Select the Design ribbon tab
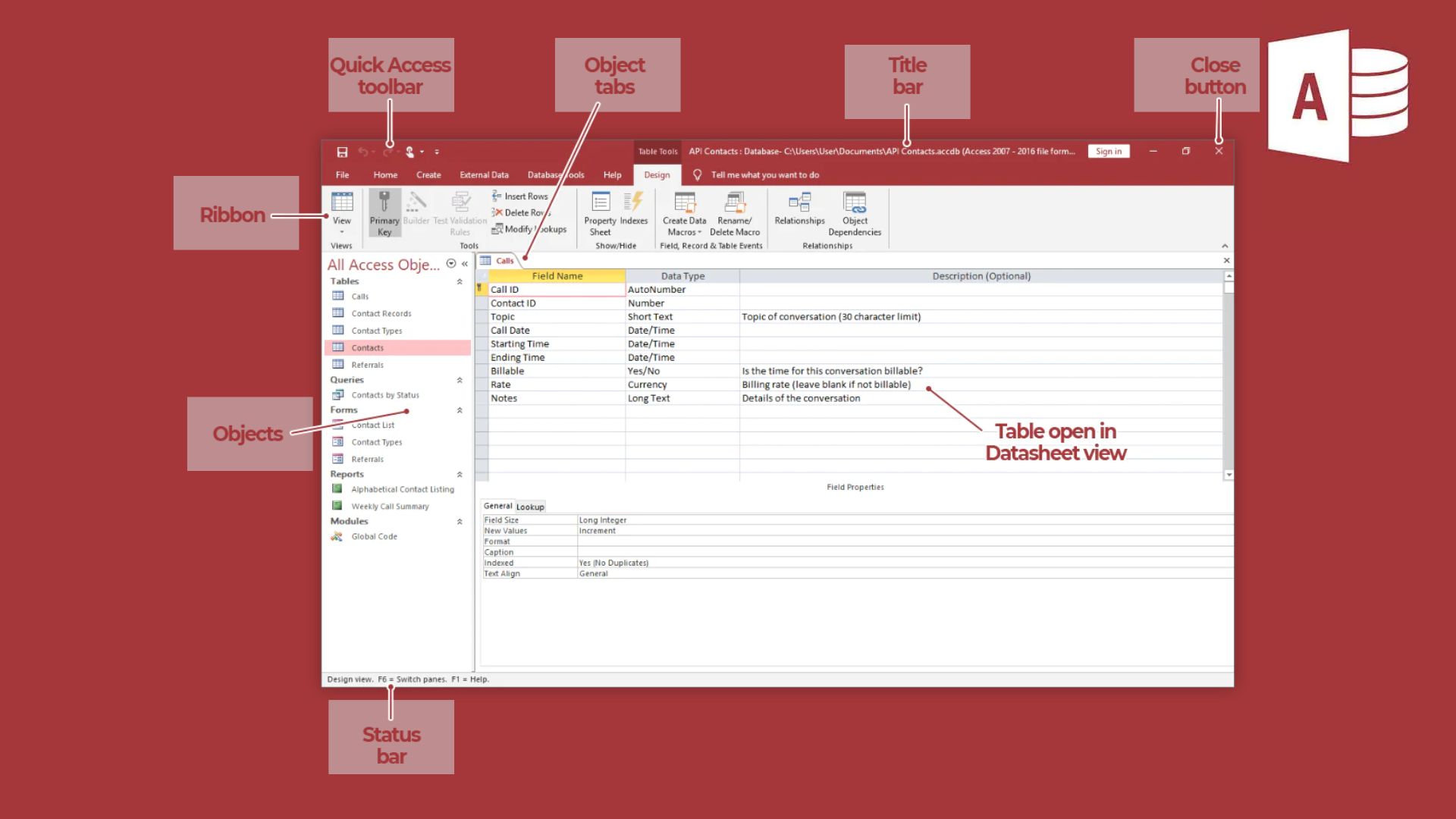Screen dimensions: 1456x819 point(657,175)
